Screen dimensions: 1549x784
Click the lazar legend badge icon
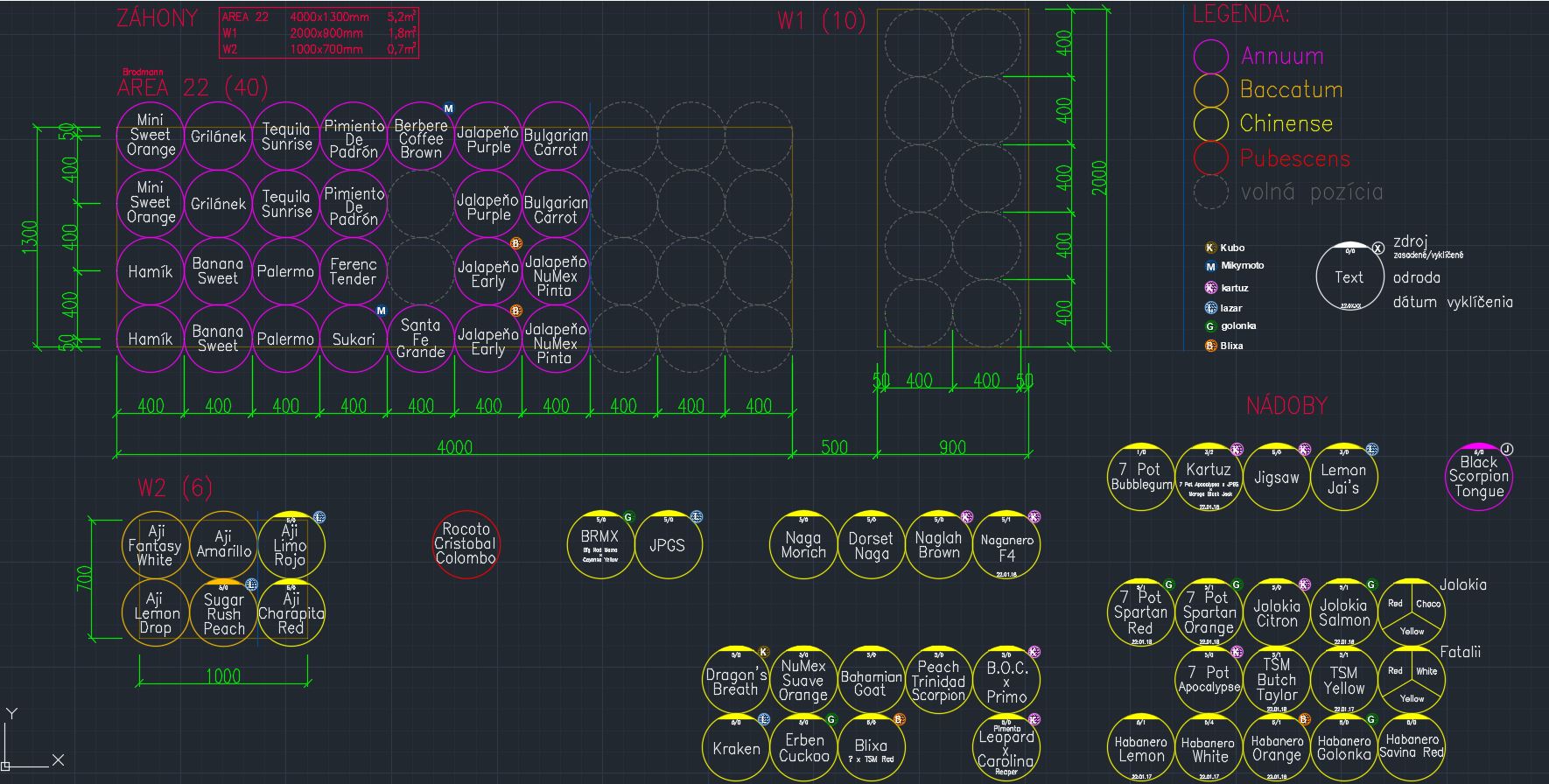click(x=1210, y=308)
